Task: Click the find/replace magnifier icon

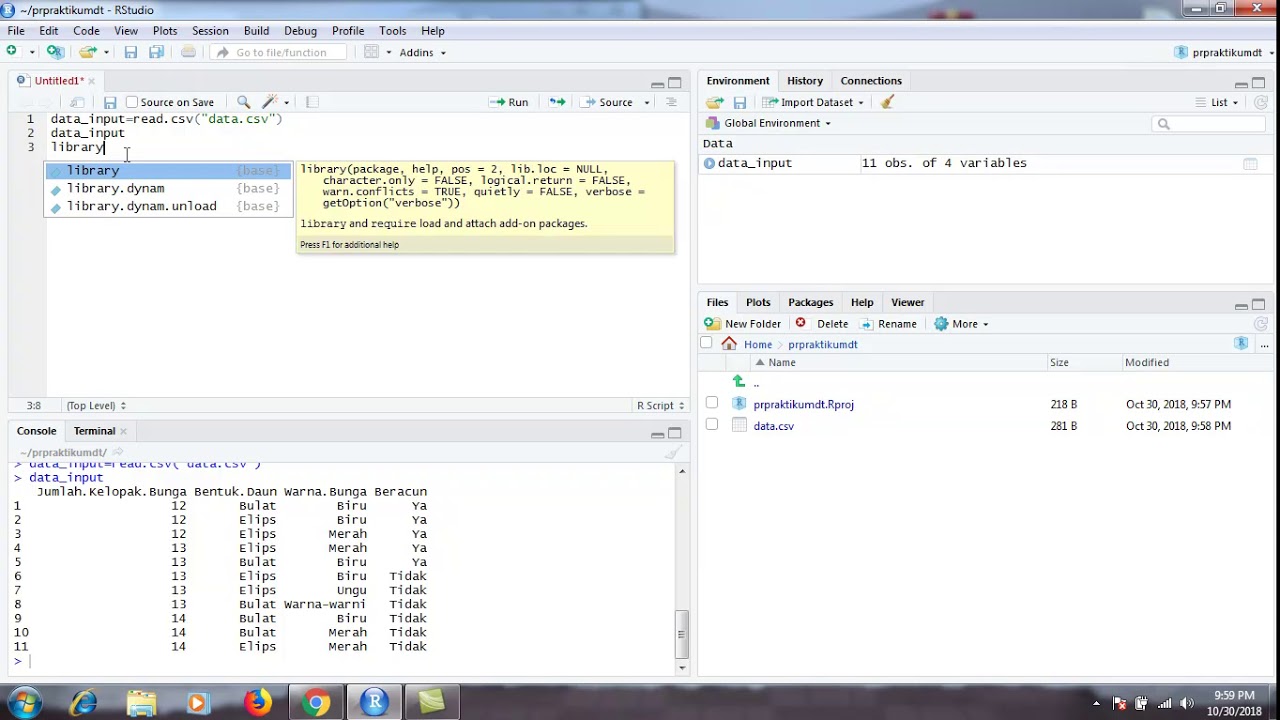Action: (x=243, y=102)
